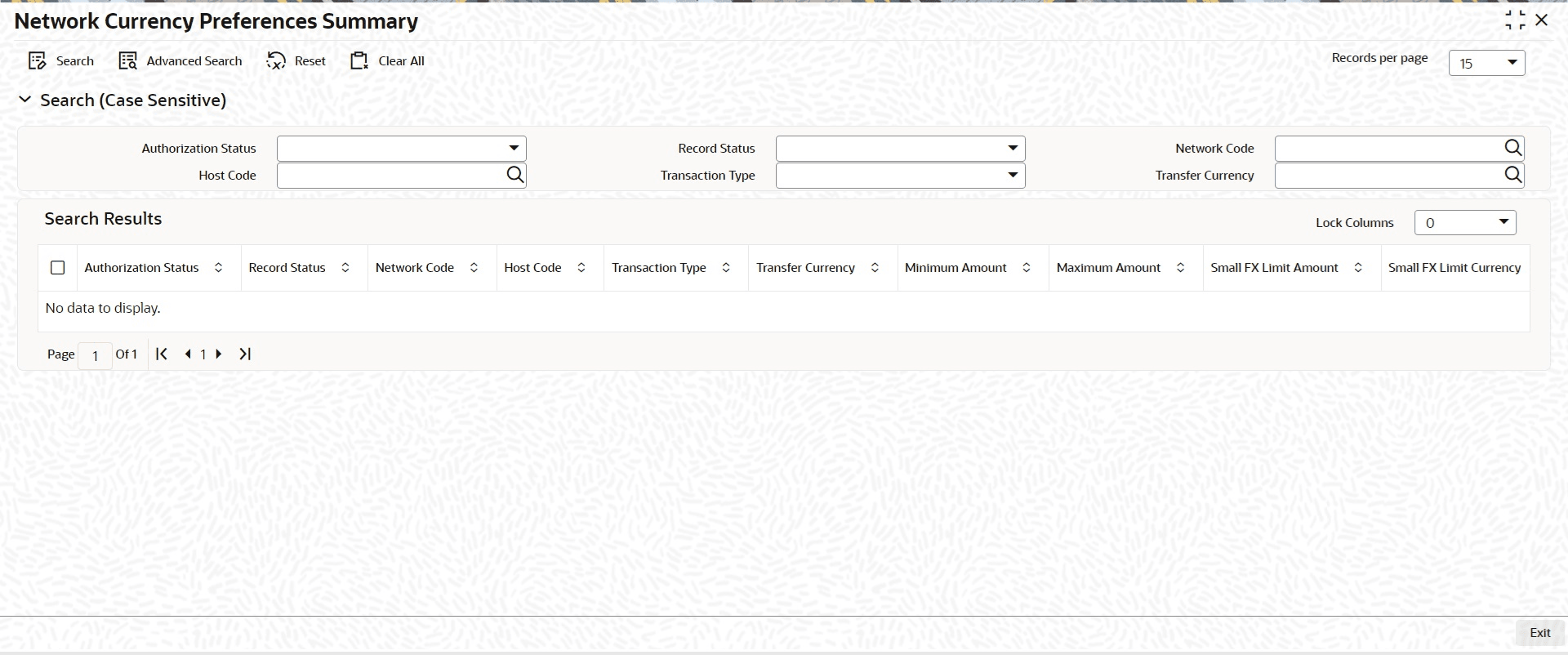
Task: Open Host Code lookup magnifier
Action: tap(514, 175)
